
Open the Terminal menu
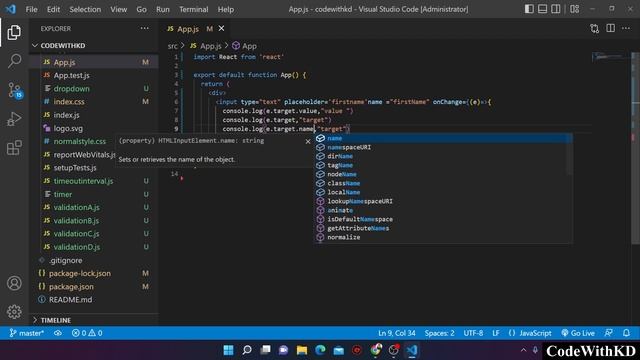click(x=193, y=9)
